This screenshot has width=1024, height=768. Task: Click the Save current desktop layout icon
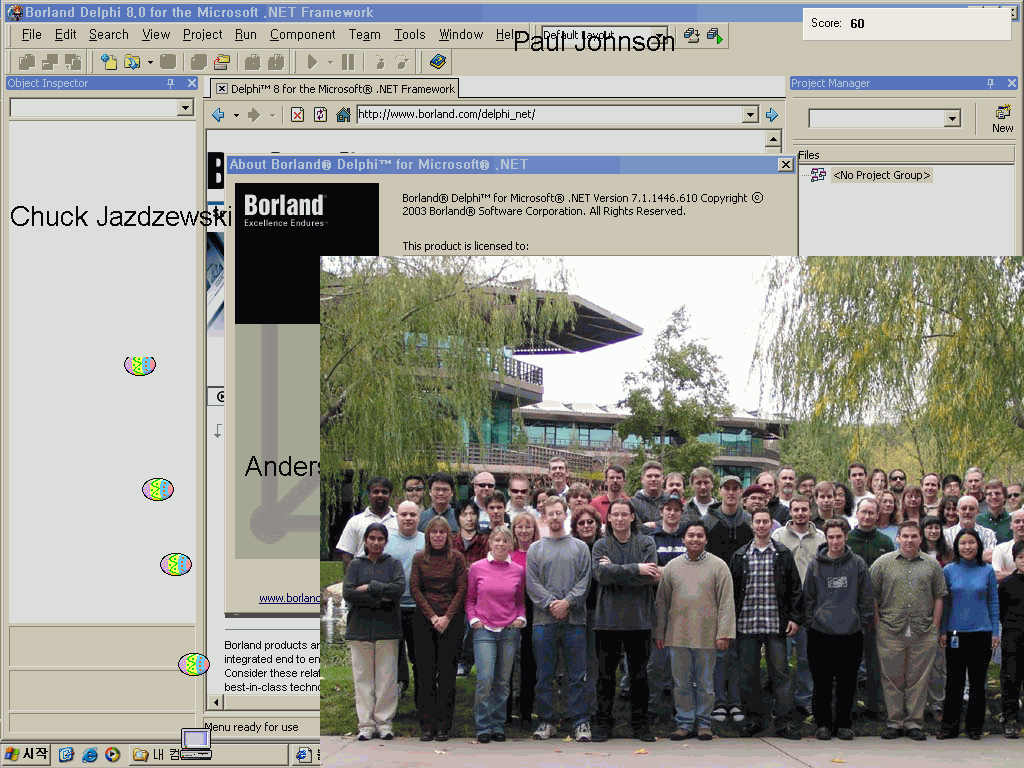click(x=692, y=36)
